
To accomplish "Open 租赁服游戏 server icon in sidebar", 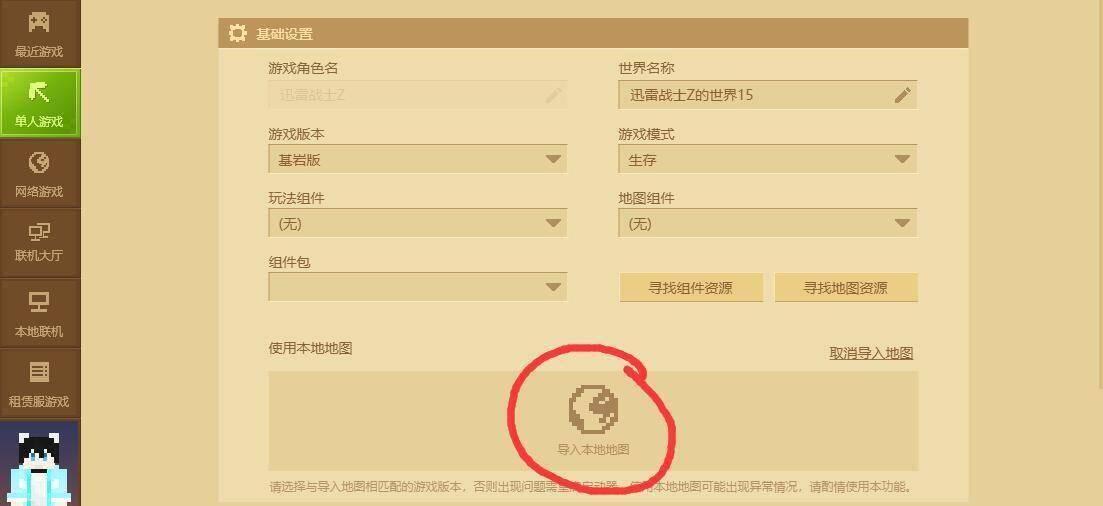I will [39, 372].
